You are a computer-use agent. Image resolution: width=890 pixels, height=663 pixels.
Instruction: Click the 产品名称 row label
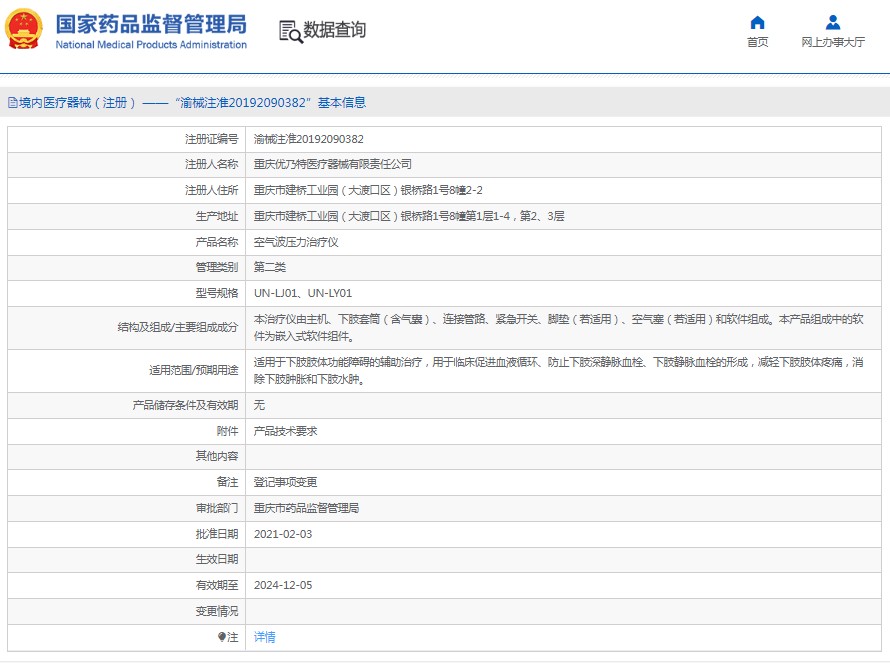point(217,242)
